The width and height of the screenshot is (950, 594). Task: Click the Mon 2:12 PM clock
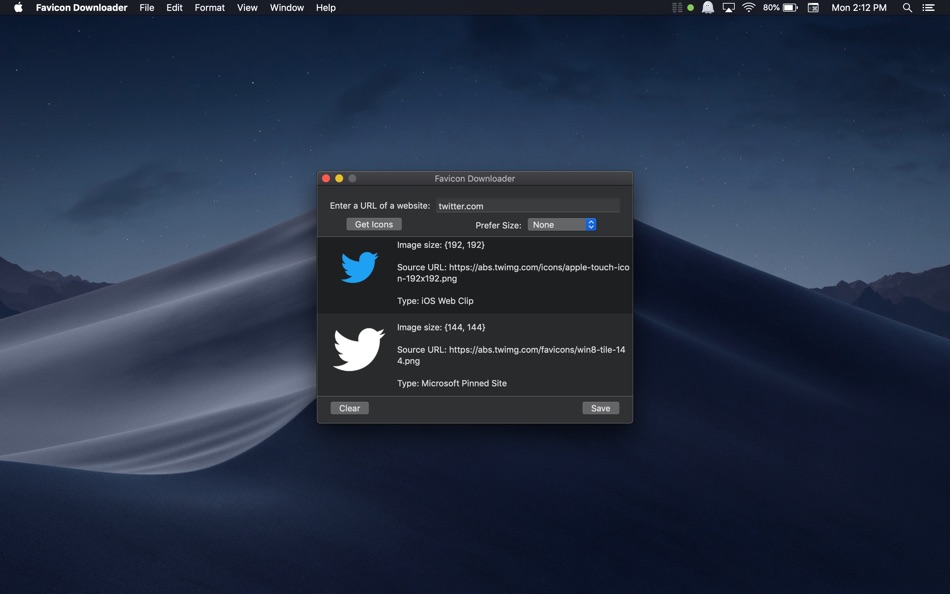click(859, 7)
